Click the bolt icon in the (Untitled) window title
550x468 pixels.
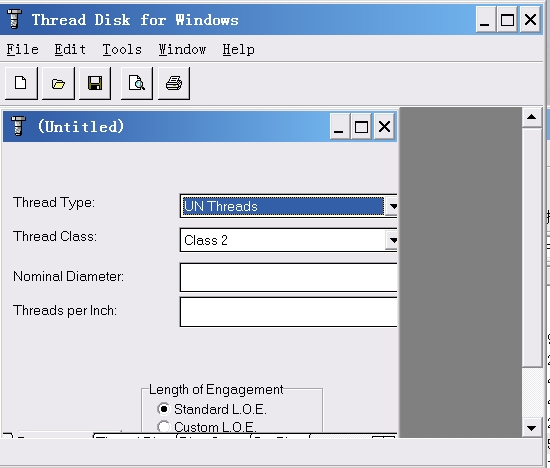click(x=18, y=126)
